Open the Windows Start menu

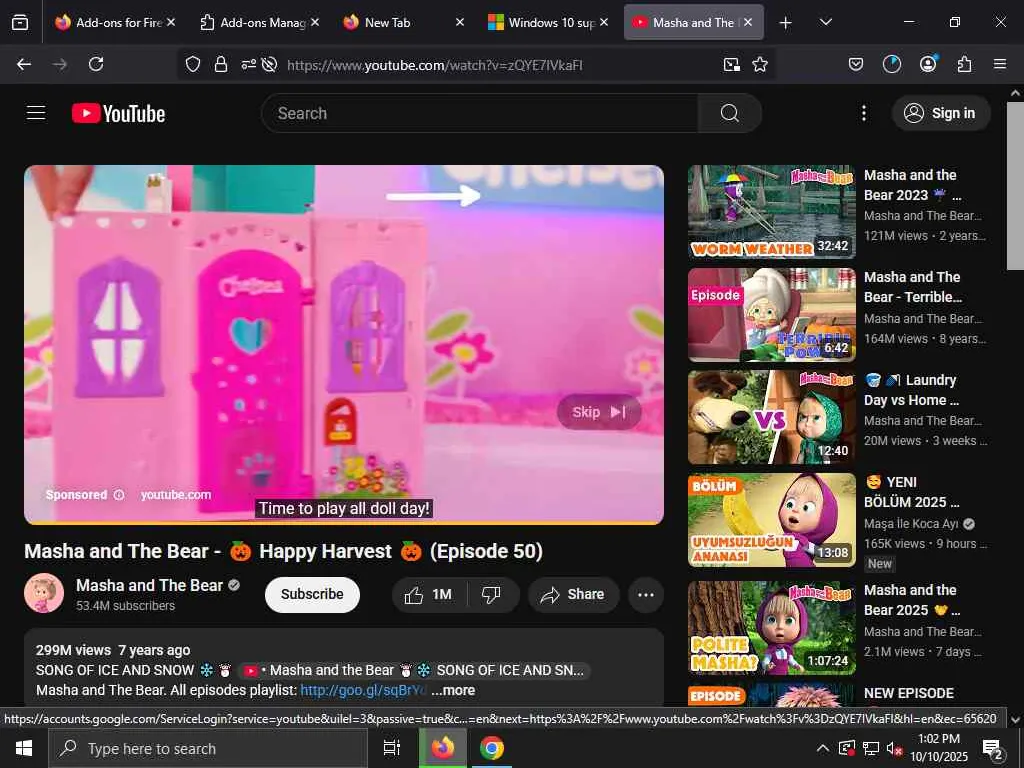24,748
